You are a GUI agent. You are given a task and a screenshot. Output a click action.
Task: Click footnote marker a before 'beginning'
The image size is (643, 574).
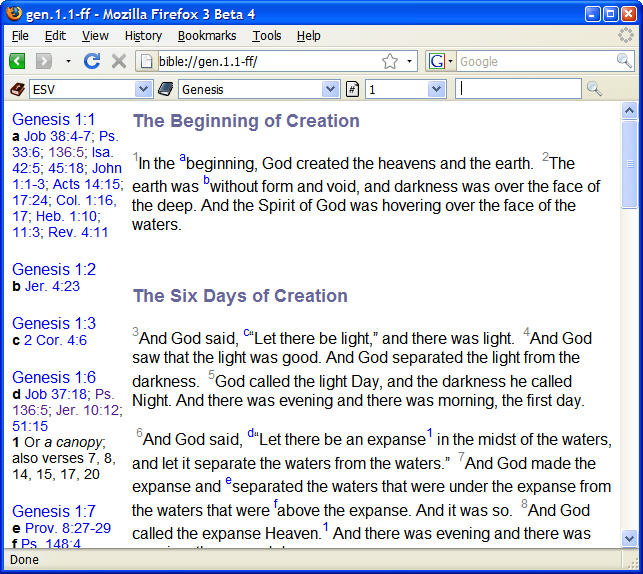click(x=182, y=158)
